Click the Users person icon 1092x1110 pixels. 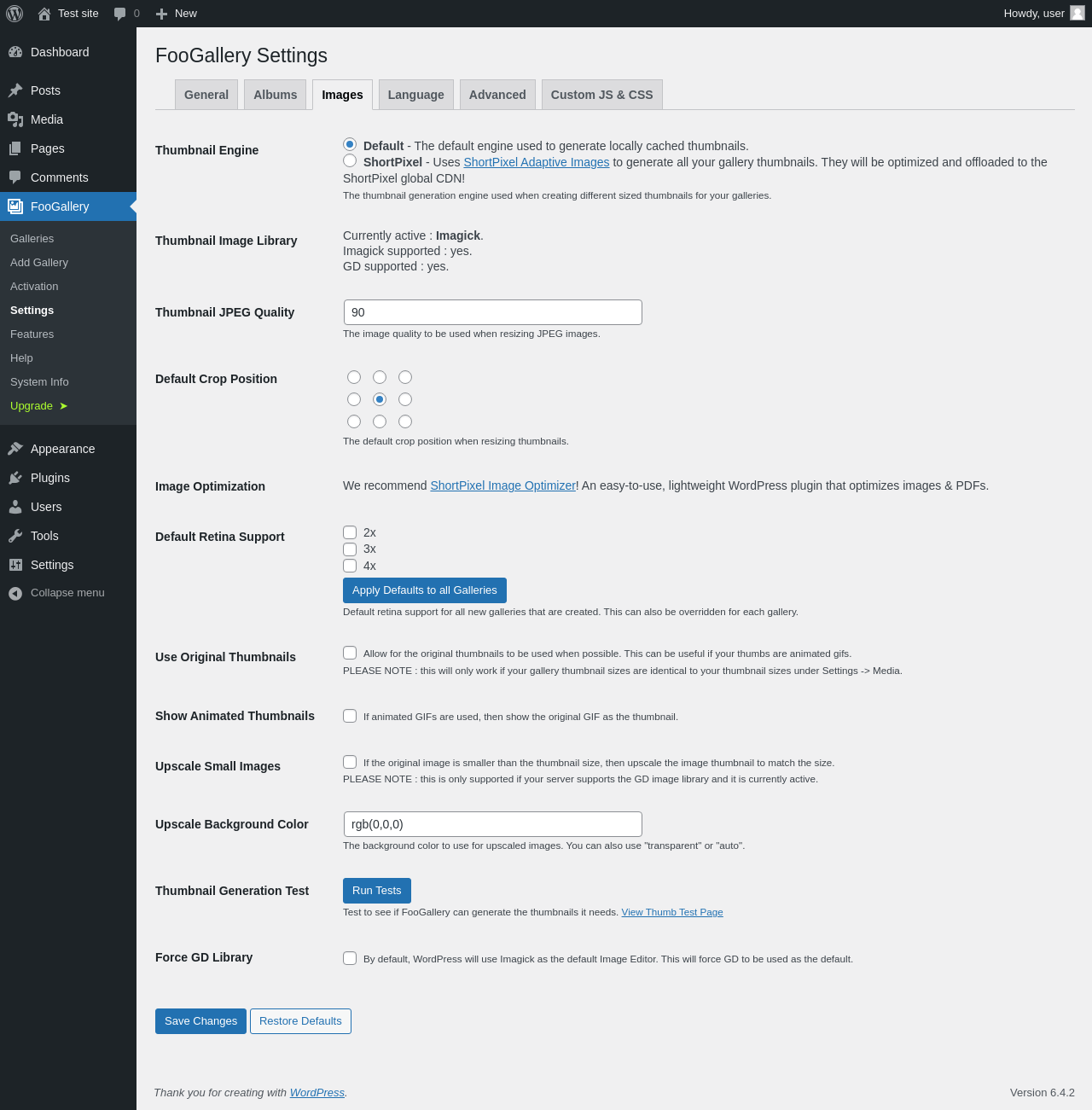click(x=15, y=507)
